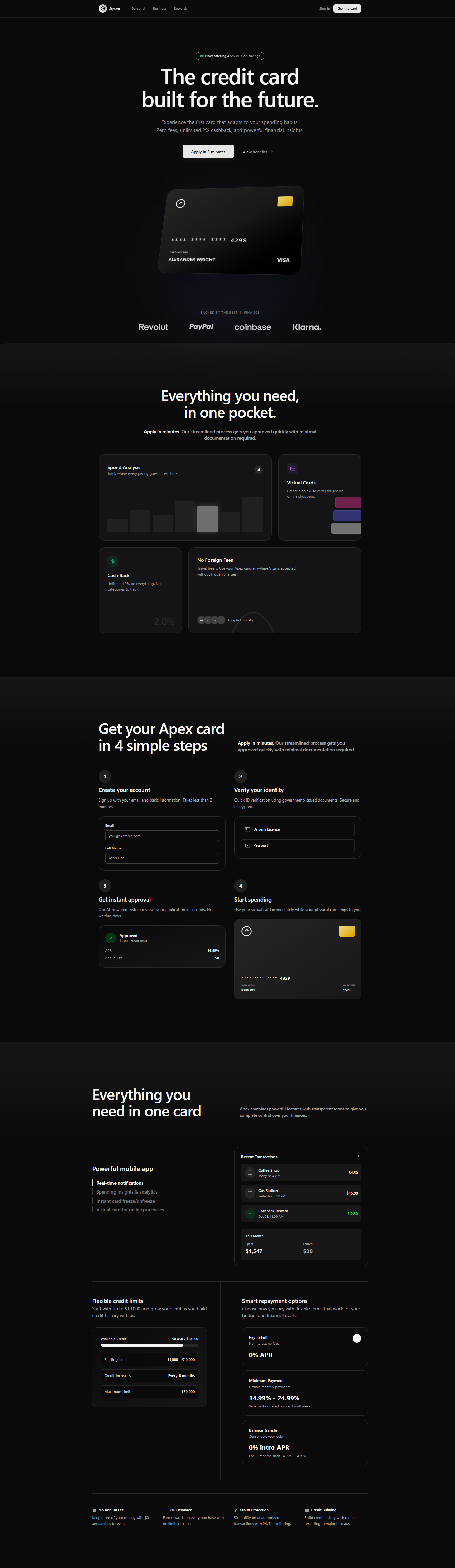Click the green dollar icon above Cash Back
The height and width of the screenshot is (1568, 455).
click(113, 561)
